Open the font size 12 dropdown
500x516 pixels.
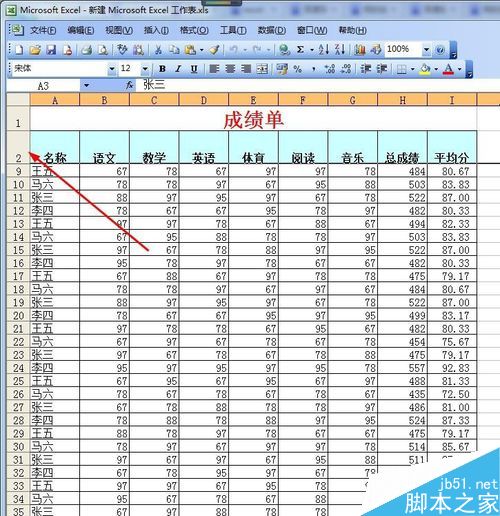tap(145, 69)
